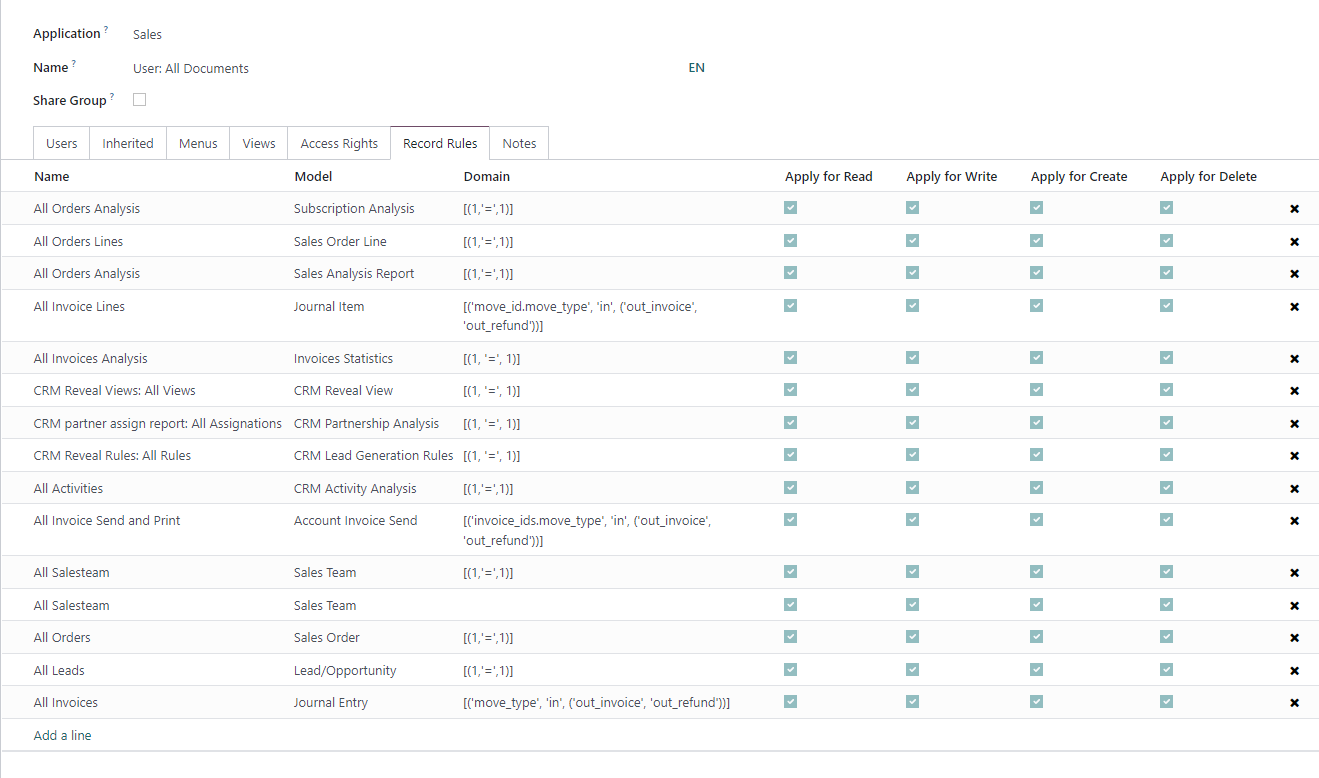Switch to the Views tab

(258, 143)
